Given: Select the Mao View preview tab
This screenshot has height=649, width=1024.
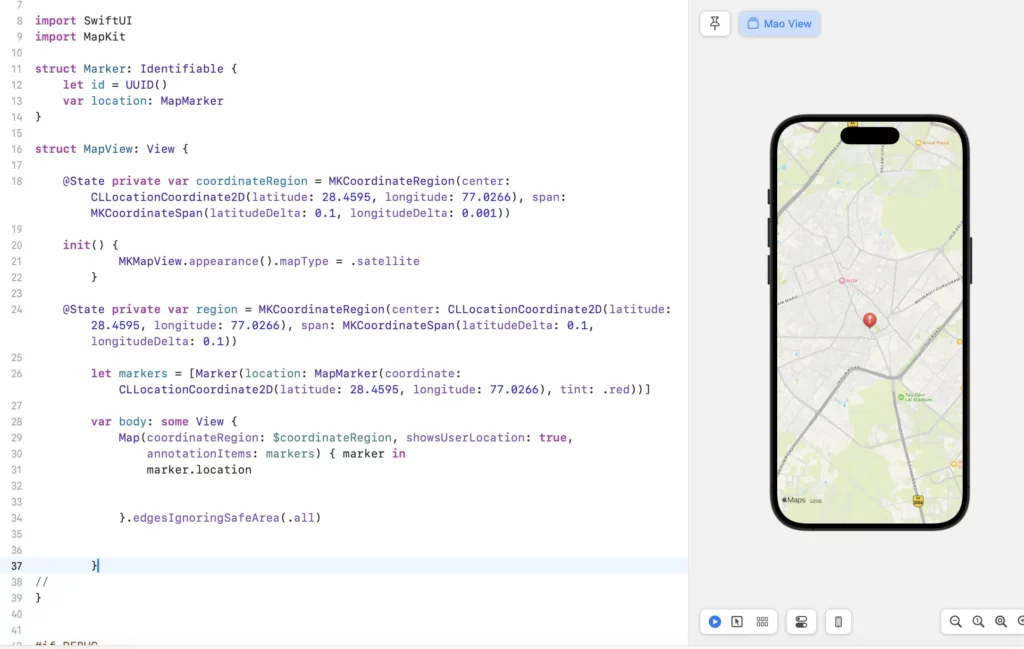Looking at the screenshot, I should 779,24.
